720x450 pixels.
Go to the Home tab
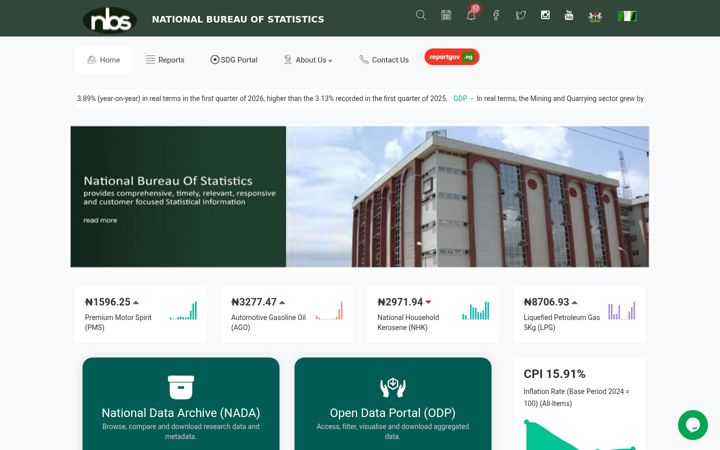(x=104, y=60)
